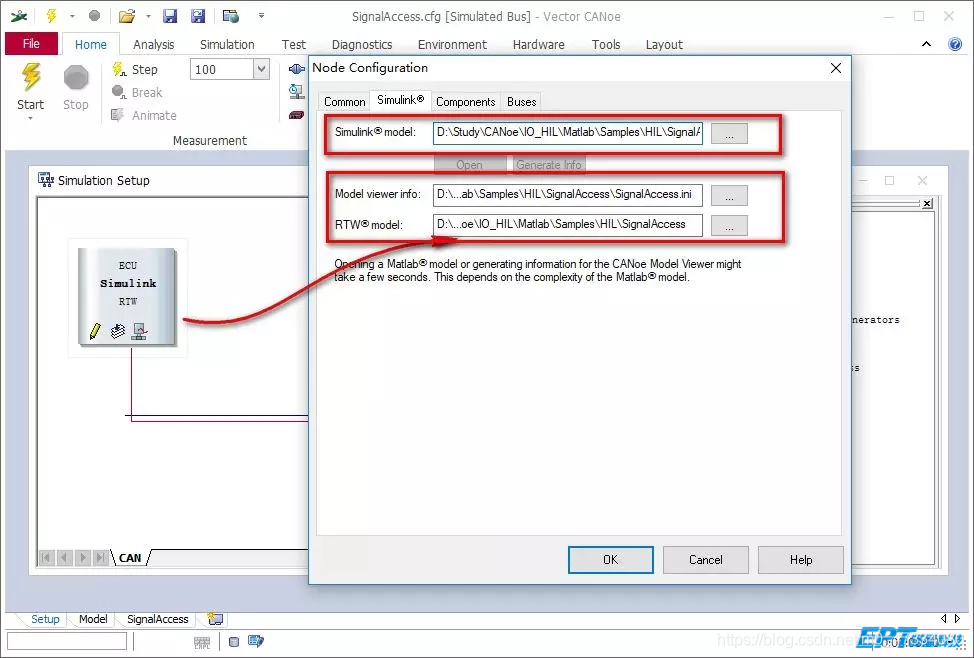Open the customize quick access toolbar arrow
The image size is (974, 658).
click(x=262, y=16)
